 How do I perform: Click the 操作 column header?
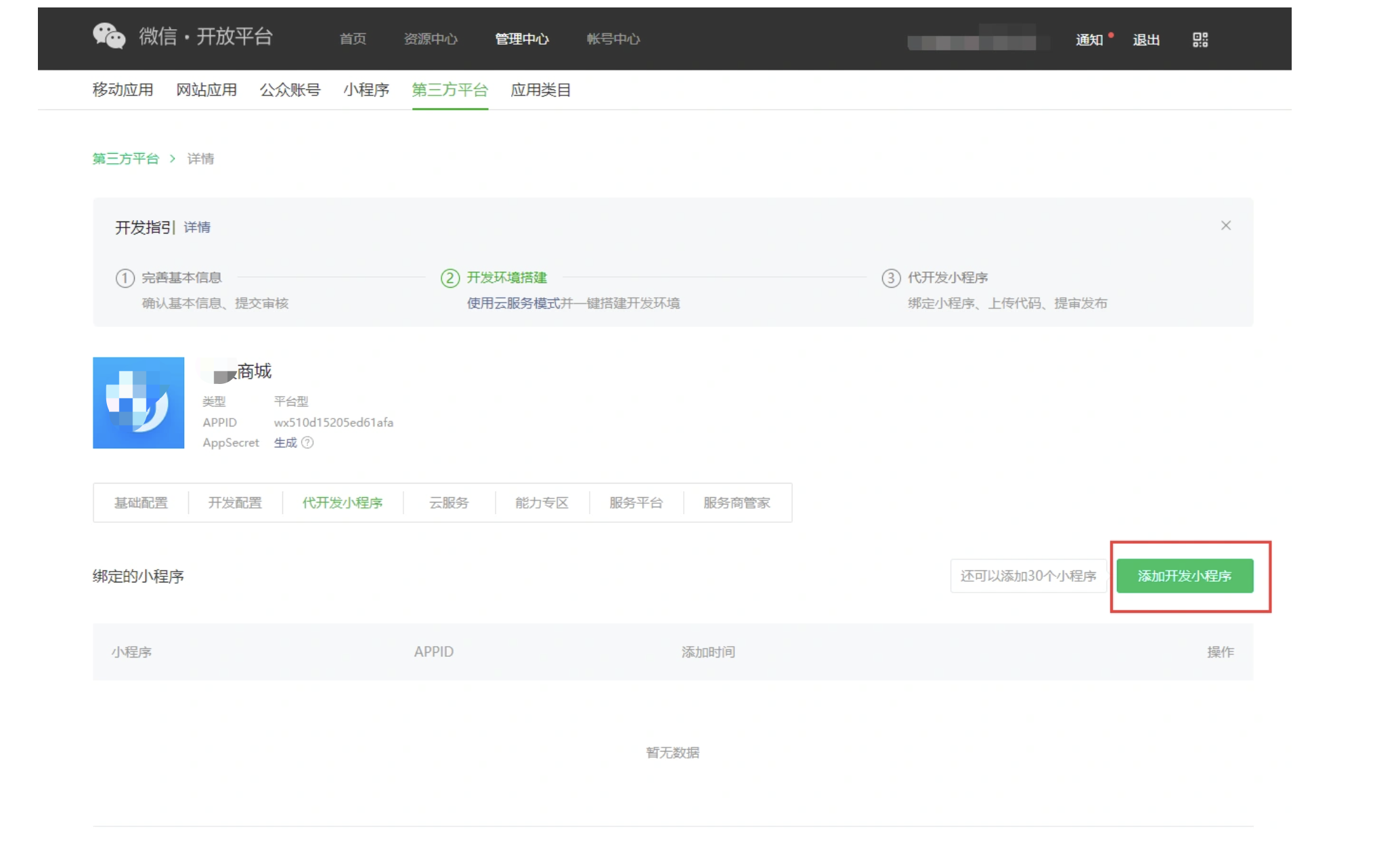(1221, 652)
